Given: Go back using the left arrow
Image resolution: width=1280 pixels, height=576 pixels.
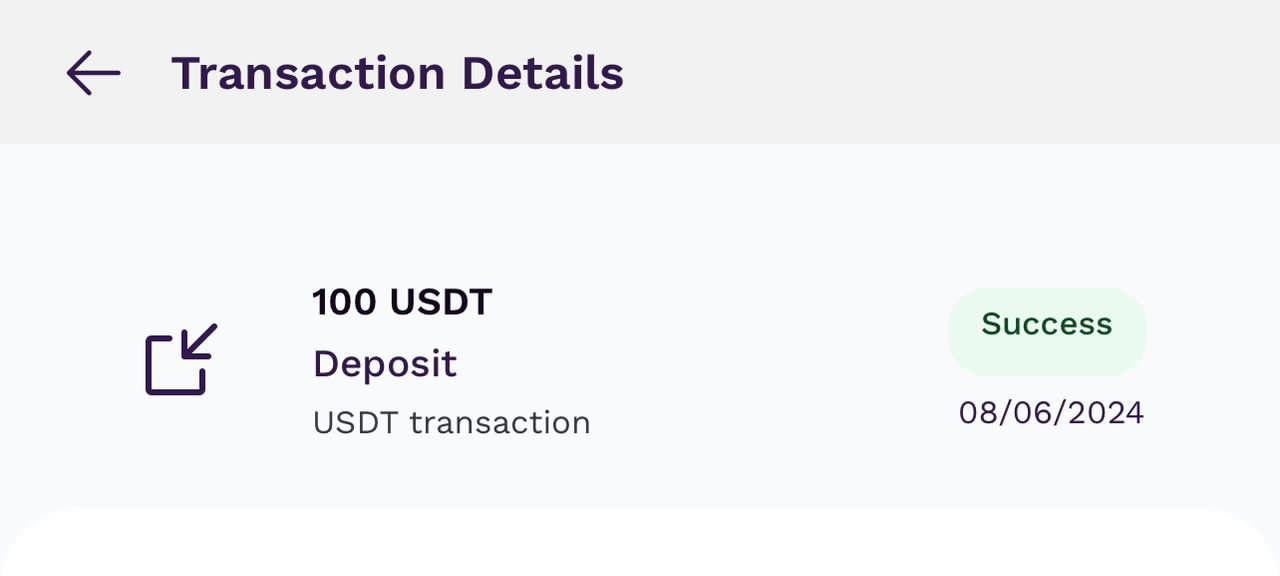Looking at the screenshot, I should 93,73.
